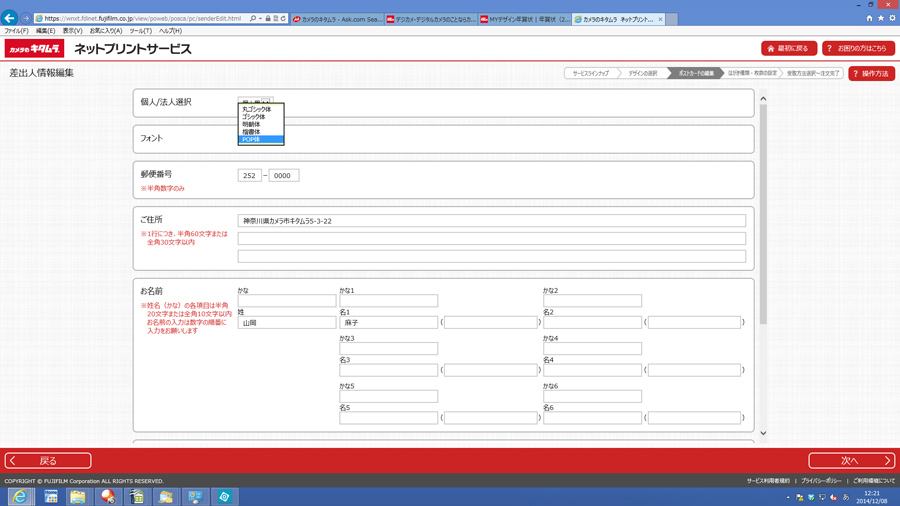Click the 最初に戻る button
This screenshot has width=900, height=506.
coord(789,49)
